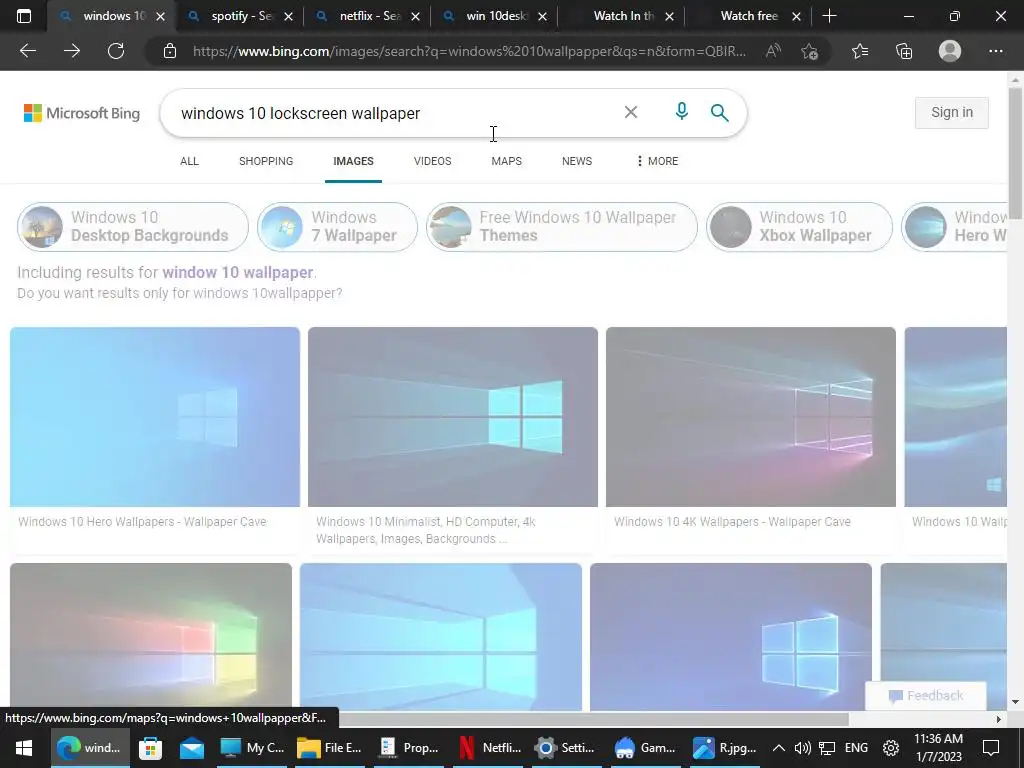Show hidden tray icons

pos(778,748)
